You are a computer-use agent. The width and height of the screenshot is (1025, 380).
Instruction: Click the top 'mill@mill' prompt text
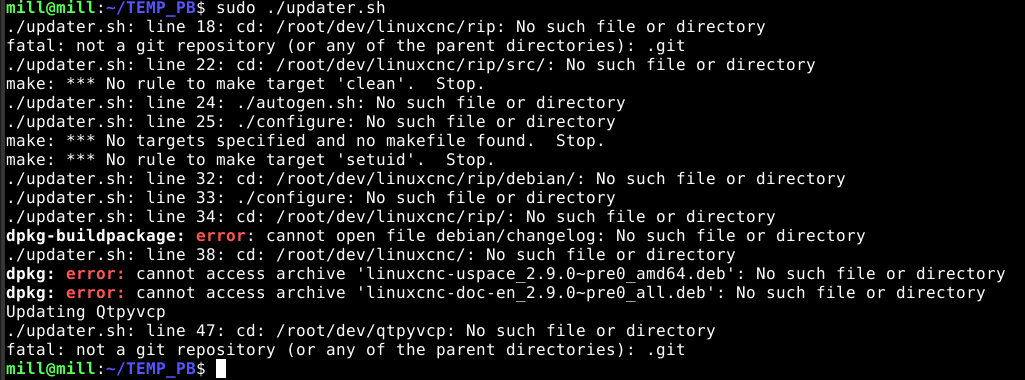click(51, 9)
